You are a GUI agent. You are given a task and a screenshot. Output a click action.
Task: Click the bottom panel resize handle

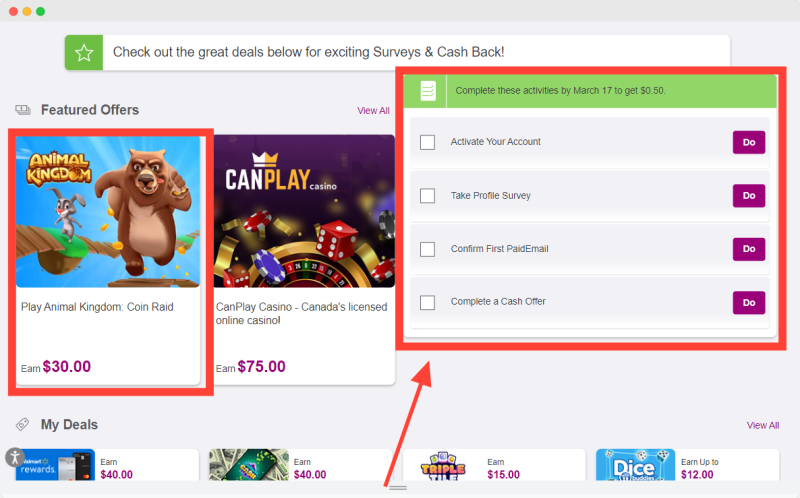(397, 488)
